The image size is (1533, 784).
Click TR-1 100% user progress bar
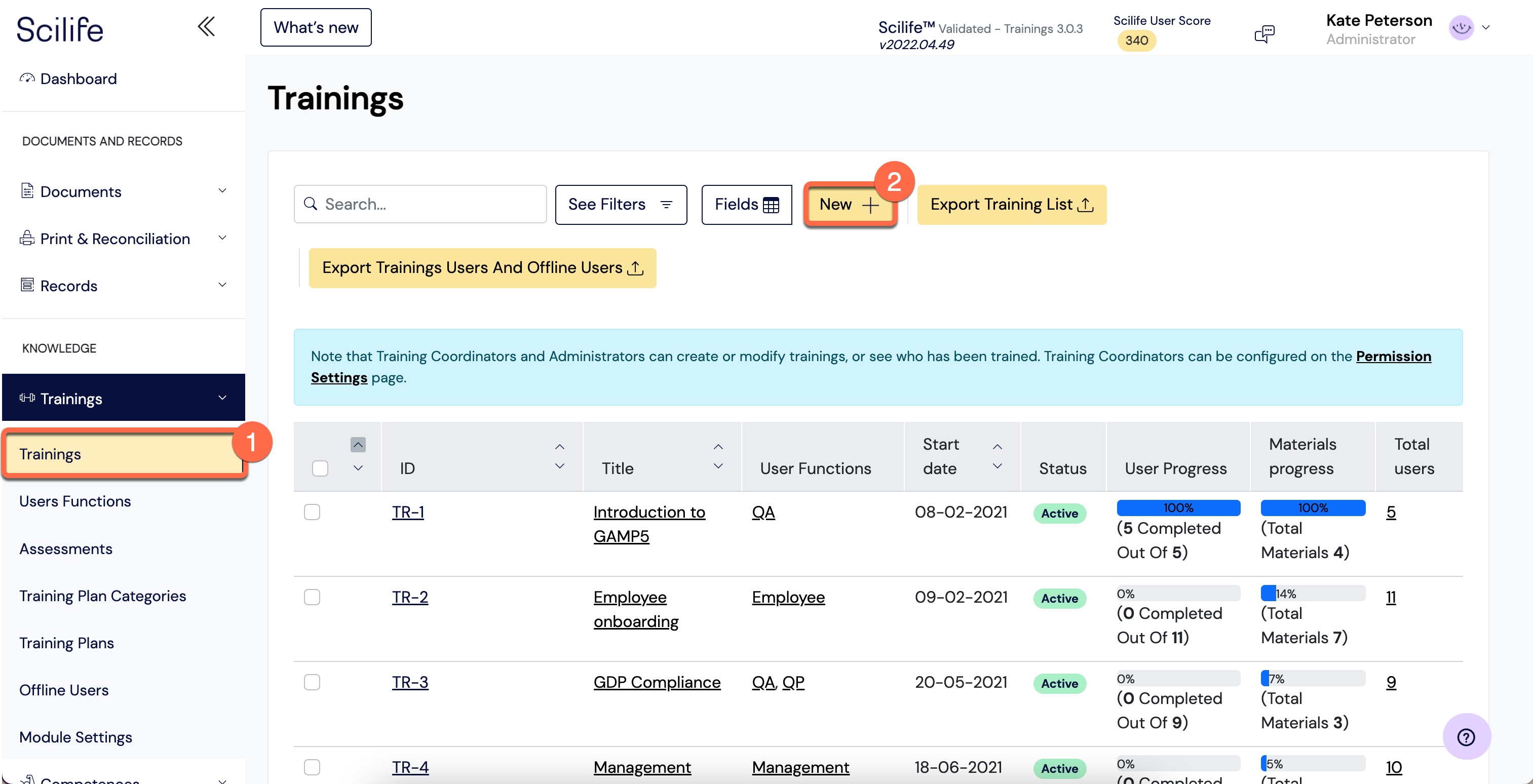click(1178, 507)
